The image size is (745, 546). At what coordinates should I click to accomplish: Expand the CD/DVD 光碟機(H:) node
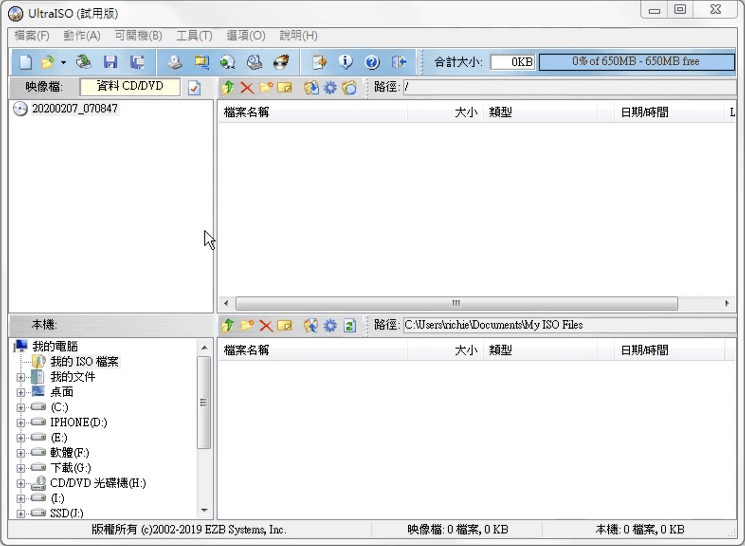20,484
